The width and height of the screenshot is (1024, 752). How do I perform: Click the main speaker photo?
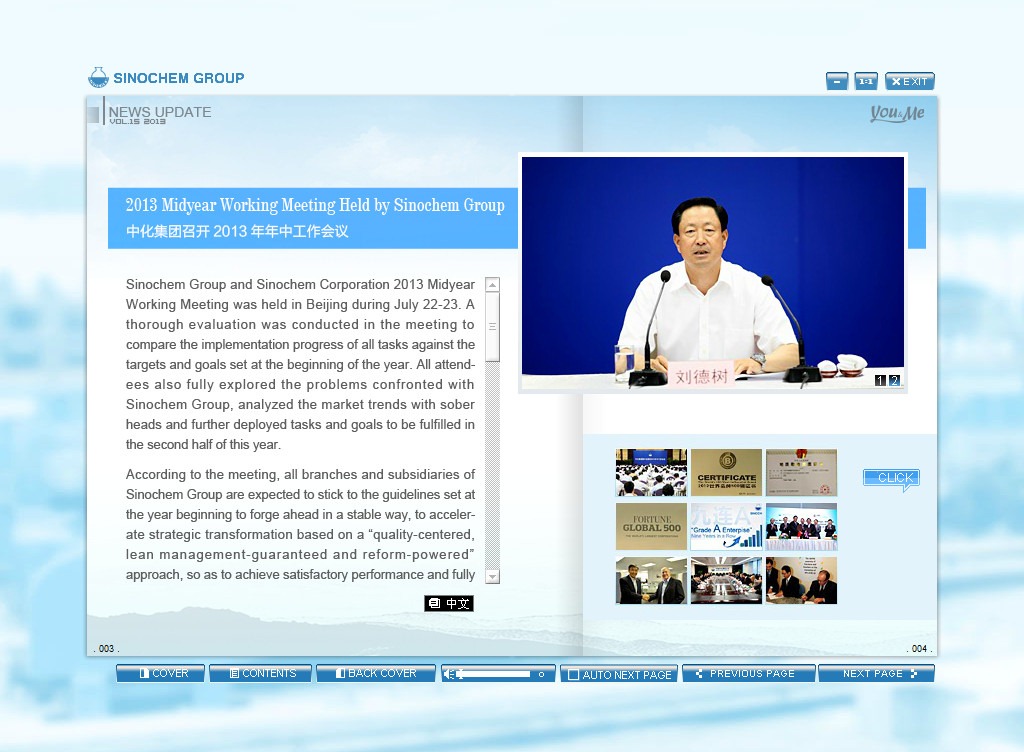pos(712,273)
